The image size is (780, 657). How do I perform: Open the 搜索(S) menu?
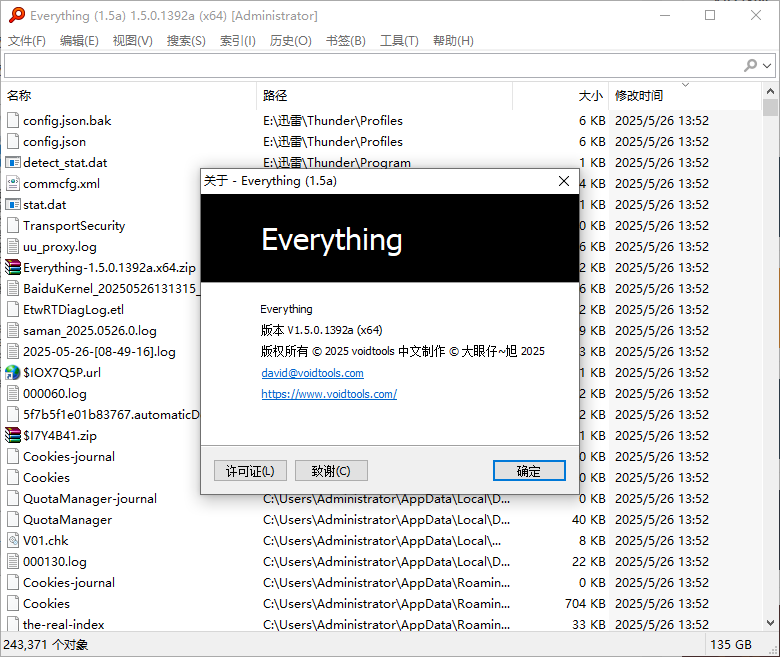point(186,41)
